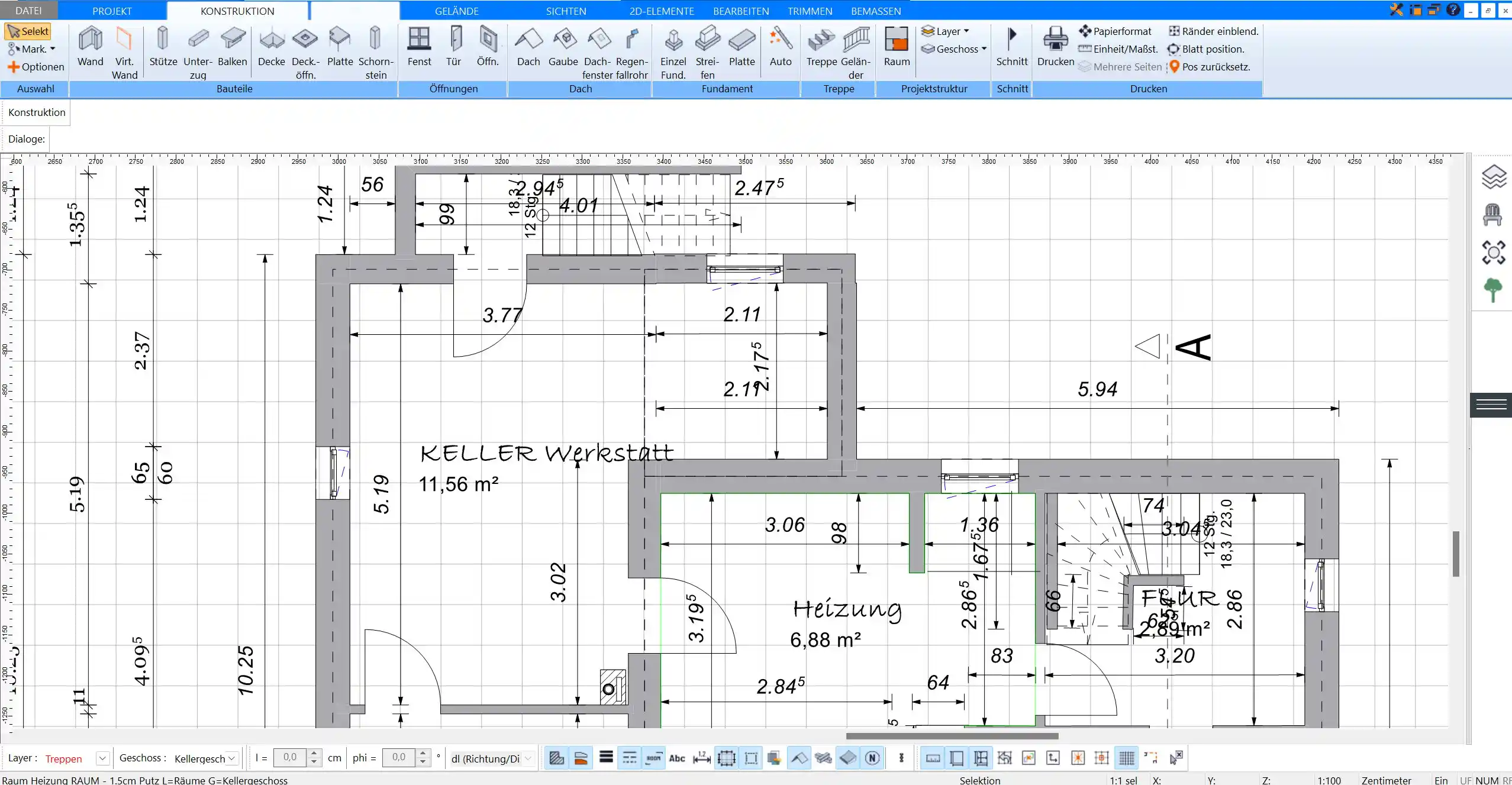
Task: Toggle the ruler display button
Action: tap(933, 758)
